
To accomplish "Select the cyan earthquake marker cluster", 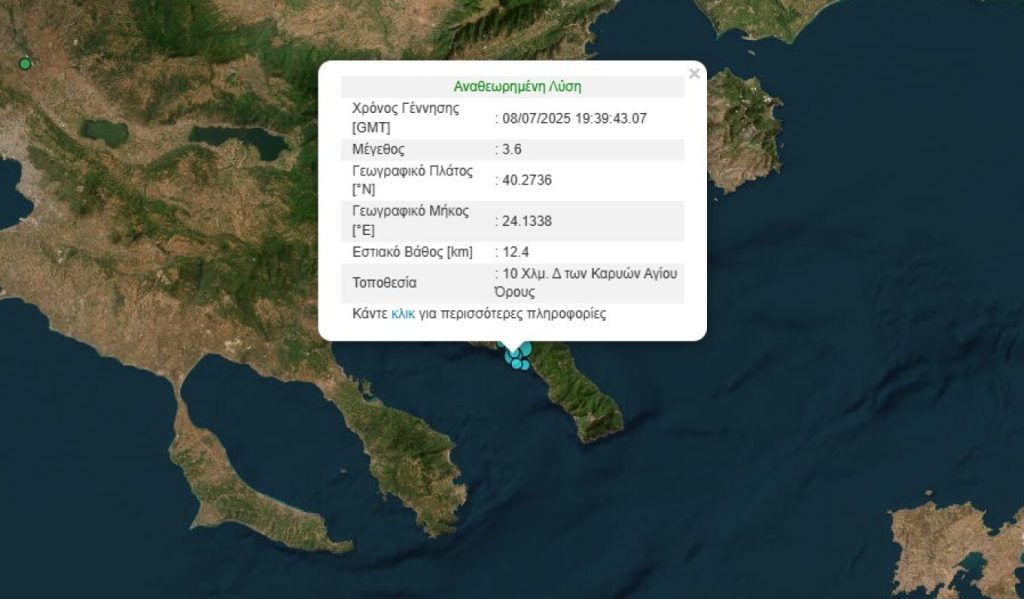I will [517, 354].
